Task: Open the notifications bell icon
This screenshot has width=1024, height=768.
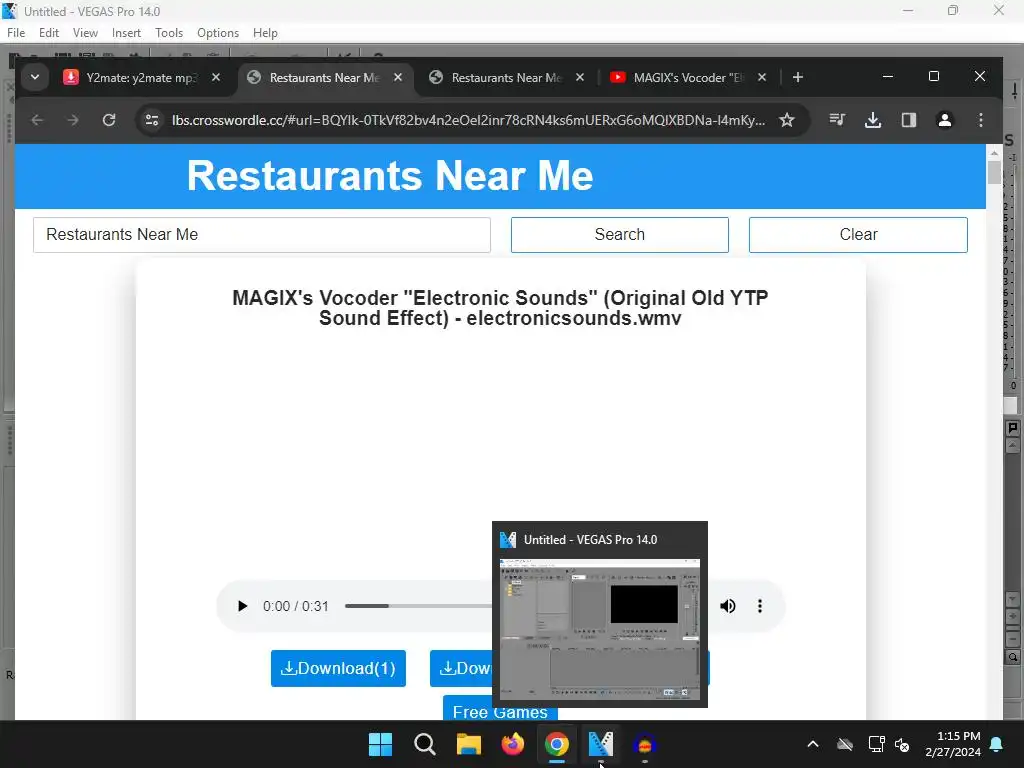Action: tap(997, 744)
